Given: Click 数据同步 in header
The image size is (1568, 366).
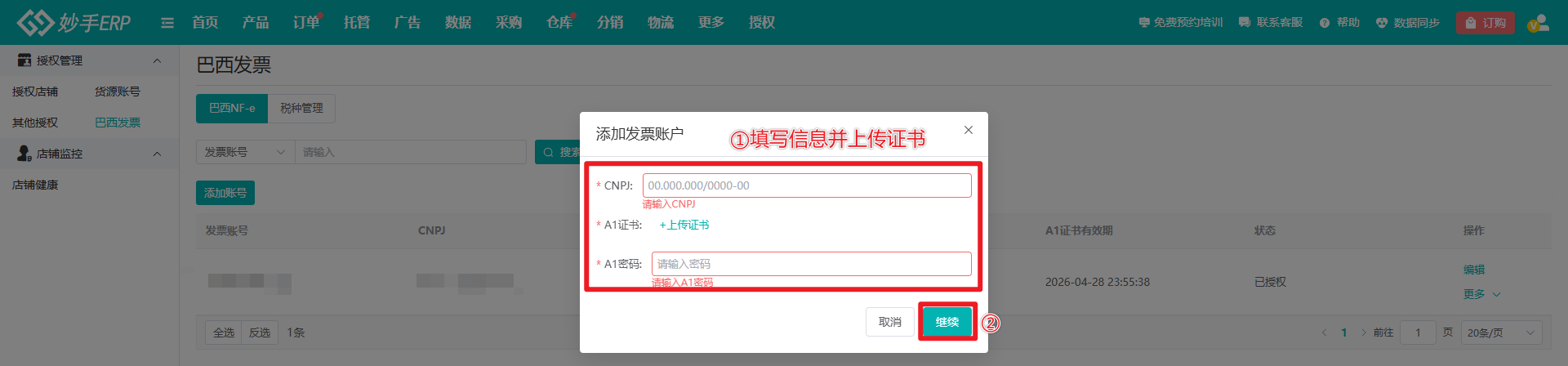Looking at the screenshot, I should [x=1408, y=23].
